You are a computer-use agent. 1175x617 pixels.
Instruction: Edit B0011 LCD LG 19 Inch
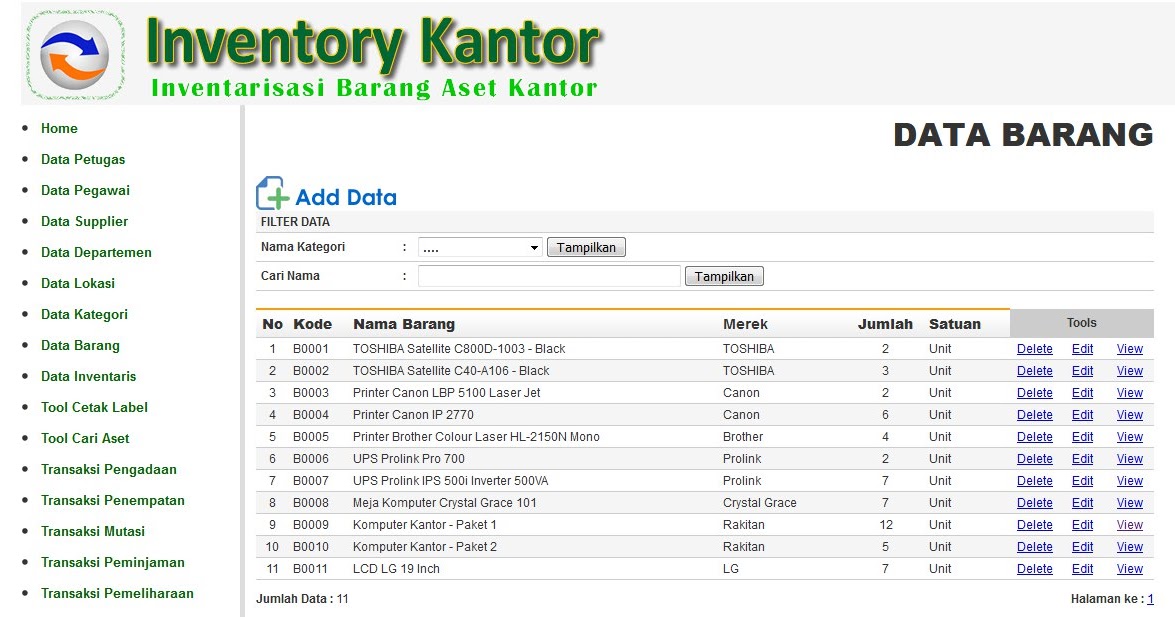(x=1082, y=568)
